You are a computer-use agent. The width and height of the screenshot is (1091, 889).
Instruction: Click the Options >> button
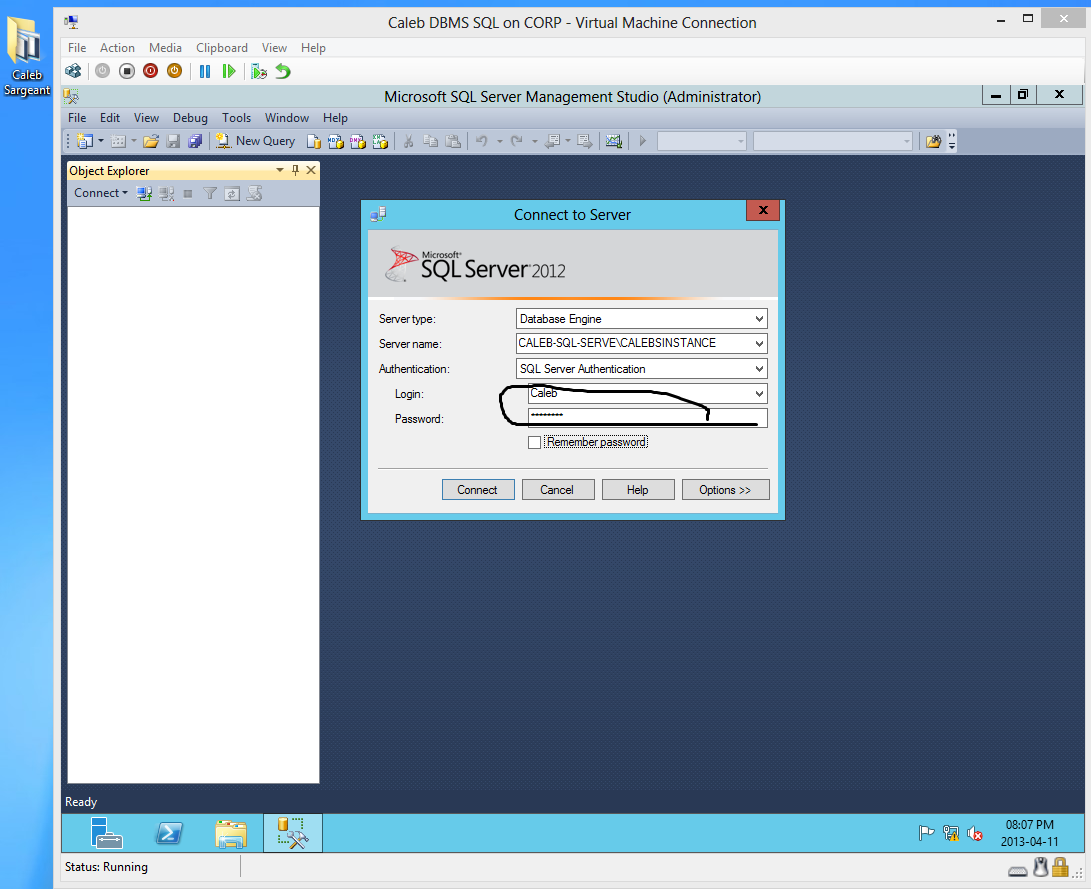[726, 490]
